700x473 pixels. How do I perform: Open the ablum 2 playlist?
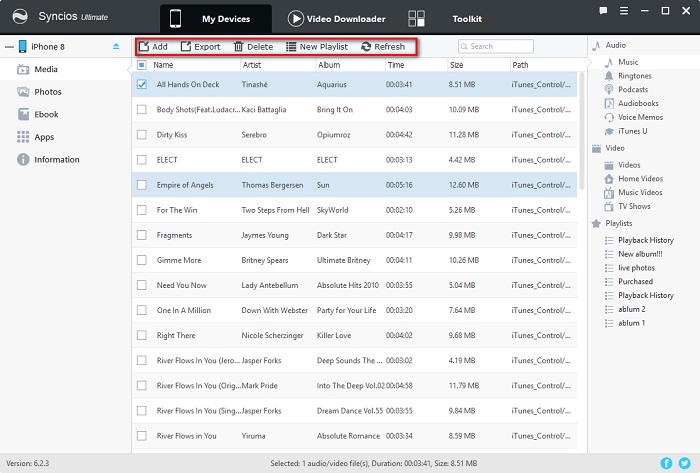pos(631,309)
